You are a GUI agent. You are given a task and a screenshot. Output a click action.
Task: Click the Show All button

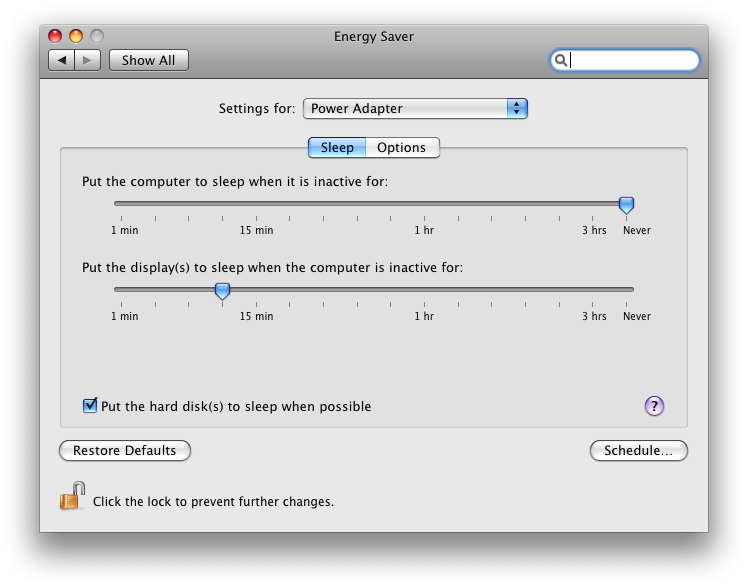point(148,61)
